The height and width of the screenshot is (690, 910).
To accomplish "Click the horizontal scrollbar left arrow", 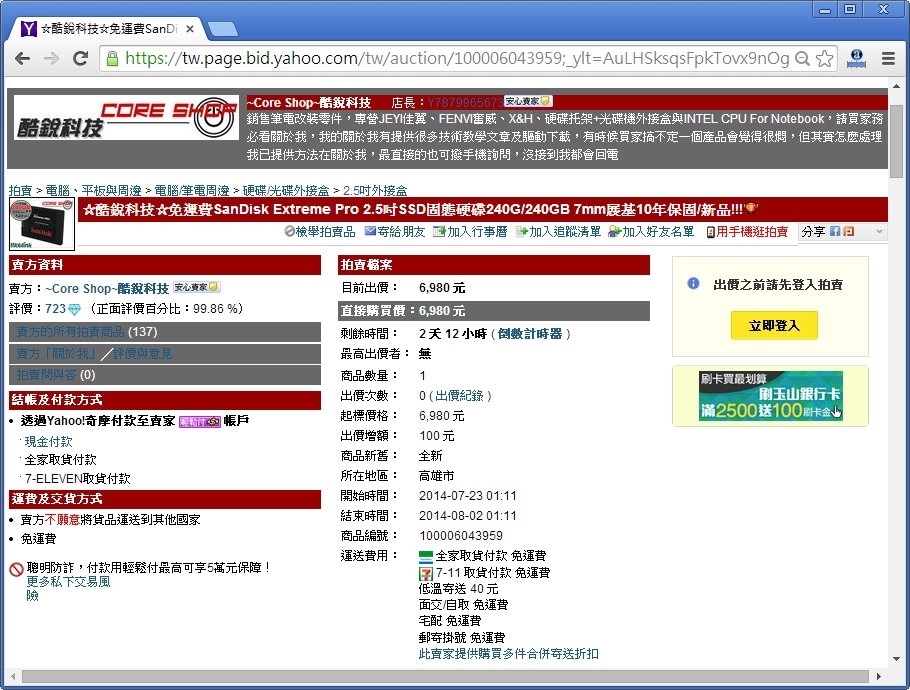I will pyautogui.click(x=13, y=676).
